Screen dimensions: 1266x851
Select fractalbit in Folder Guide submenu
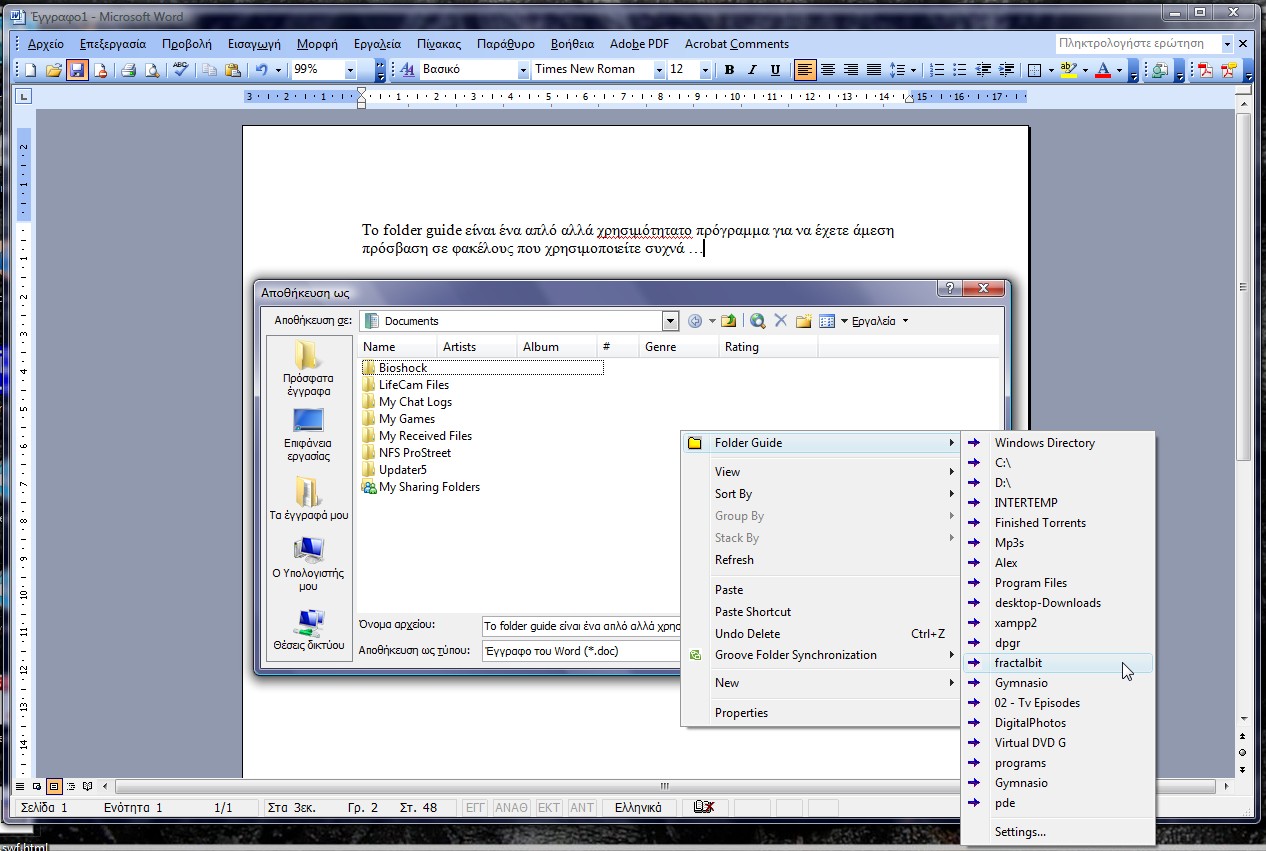(x=1018, y=663)
